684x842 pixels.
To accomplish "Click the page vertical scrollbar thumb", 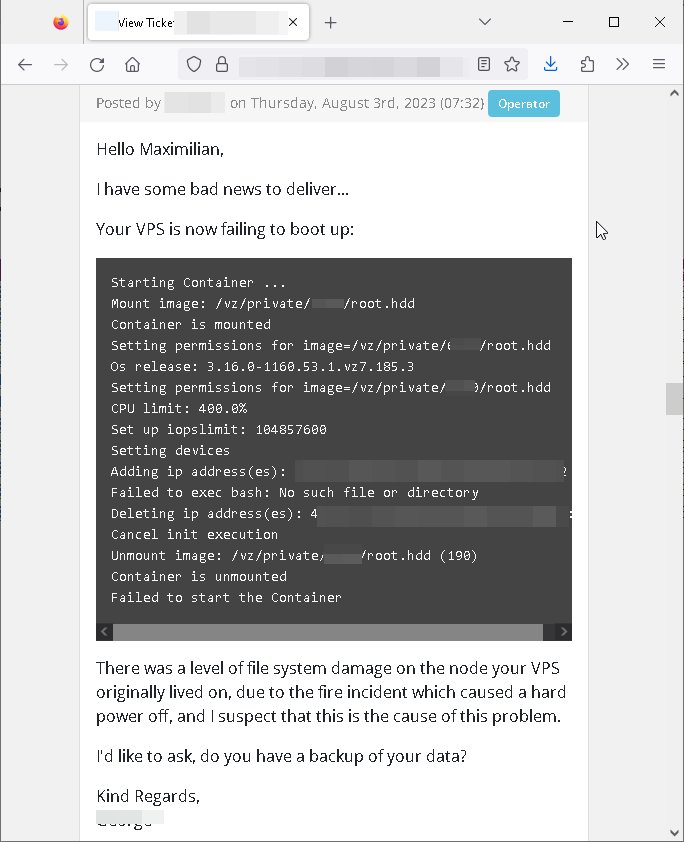I will point(674,398).
